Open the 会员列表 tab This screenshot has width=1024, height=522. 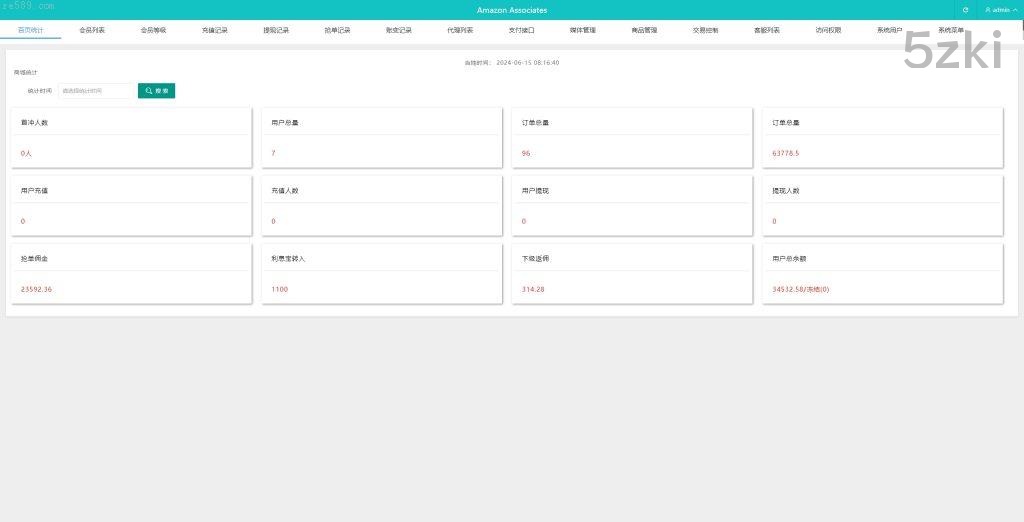pos(92,31)
